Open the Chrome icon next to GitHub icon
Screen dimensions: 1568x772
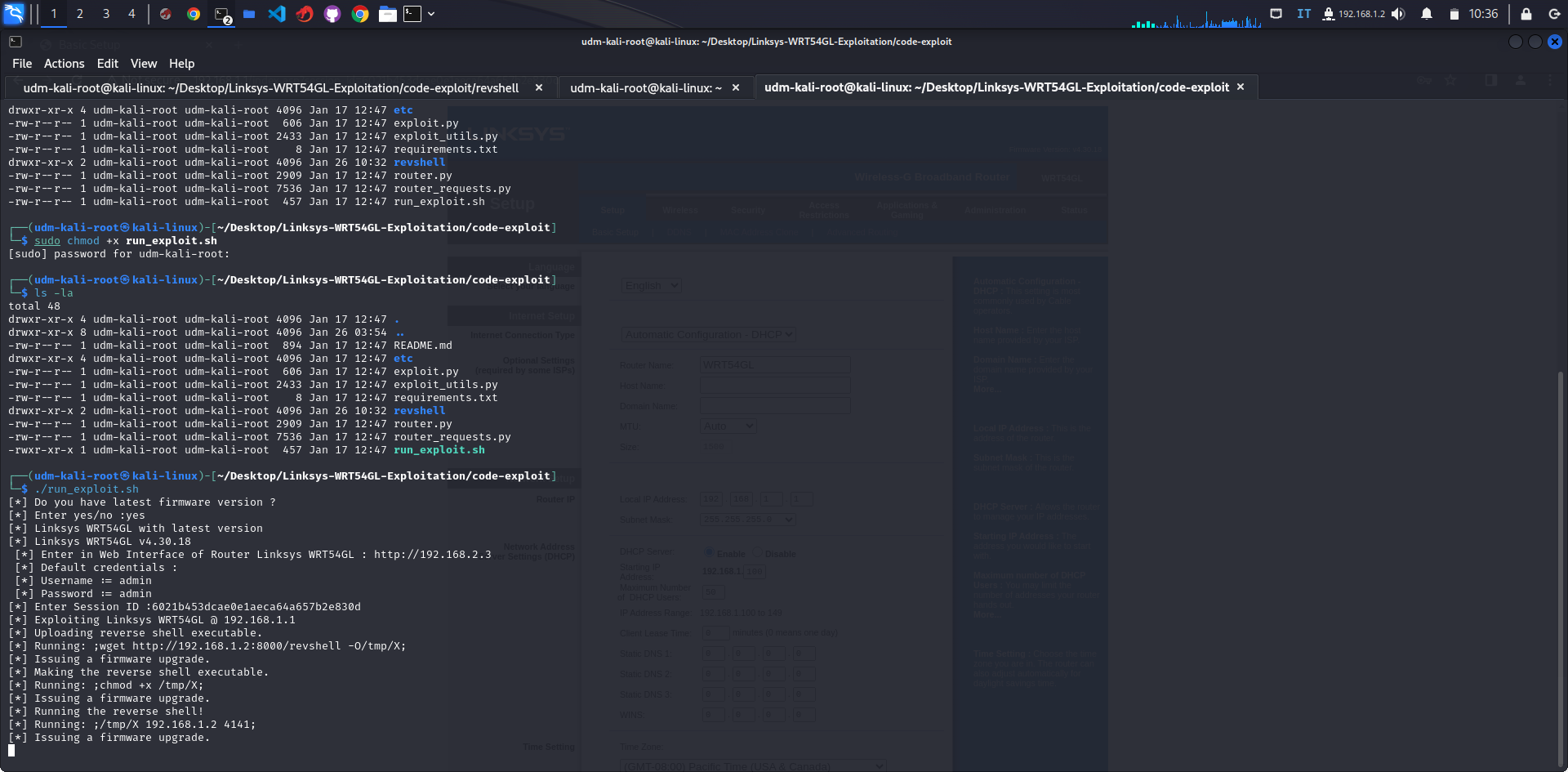pos(360,14)
